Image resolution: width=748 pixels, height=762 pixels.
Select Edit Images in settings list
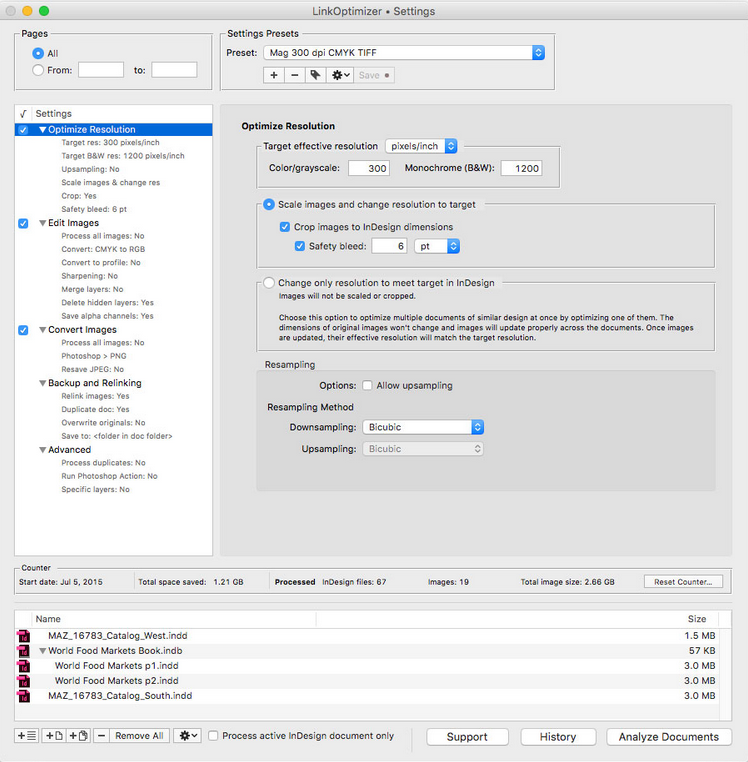coord(73,223)
